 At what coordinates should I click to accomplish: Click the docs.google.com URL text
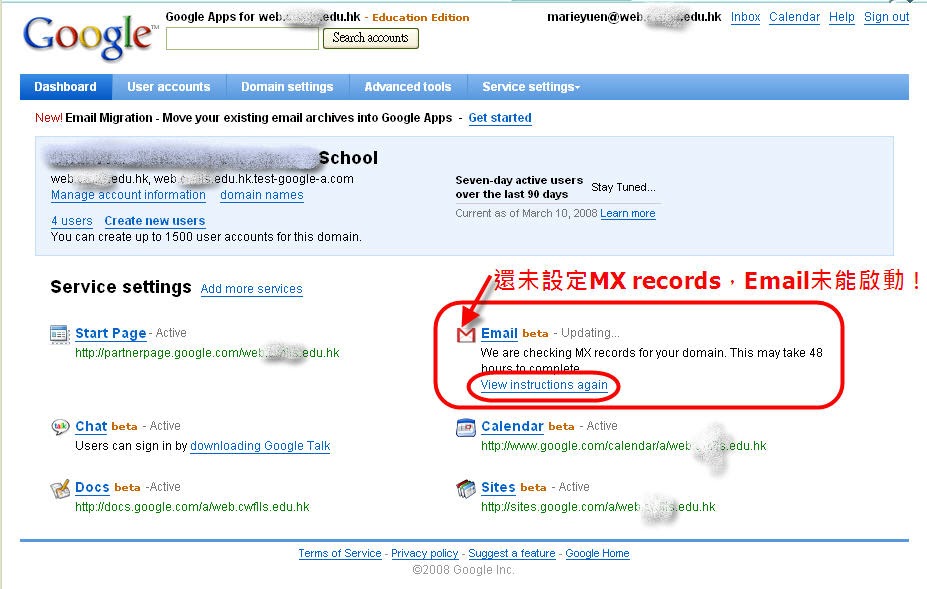coord(192,507)
